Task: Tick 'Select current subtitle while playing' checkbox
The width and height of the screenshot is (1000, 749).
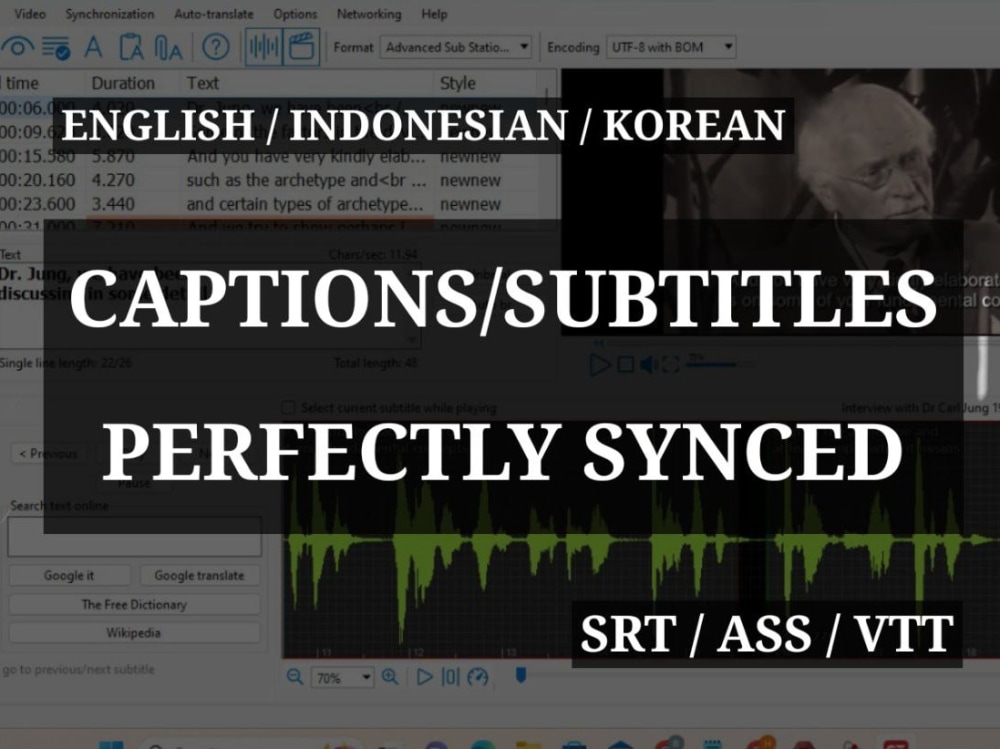Action: [x=288, y=408]
